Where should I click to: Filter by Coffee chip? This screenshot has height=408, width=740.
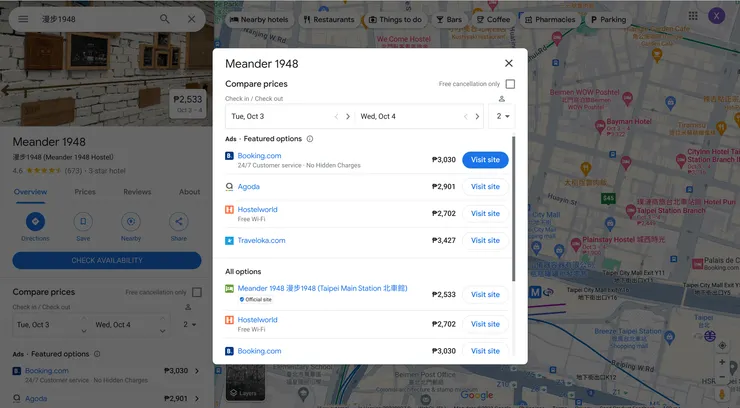tap(493, 20)
